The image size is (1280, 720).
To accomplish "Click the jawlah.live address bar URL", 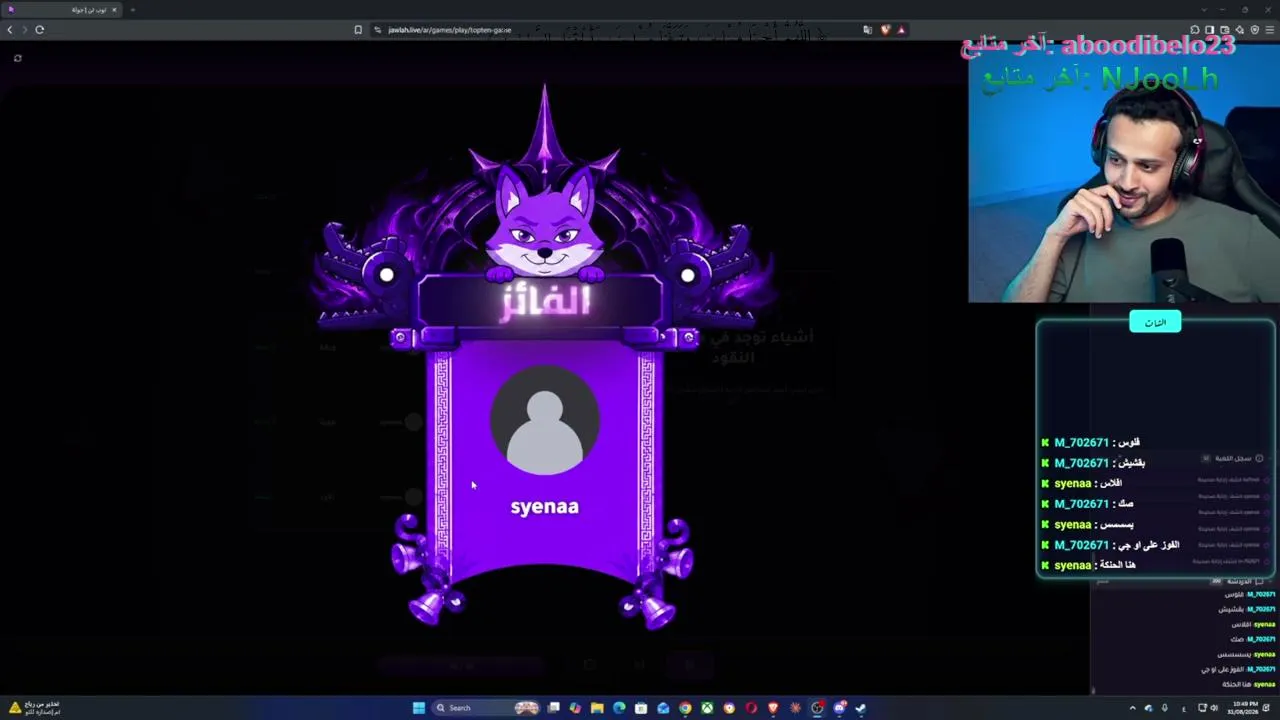I will point(450,30).
